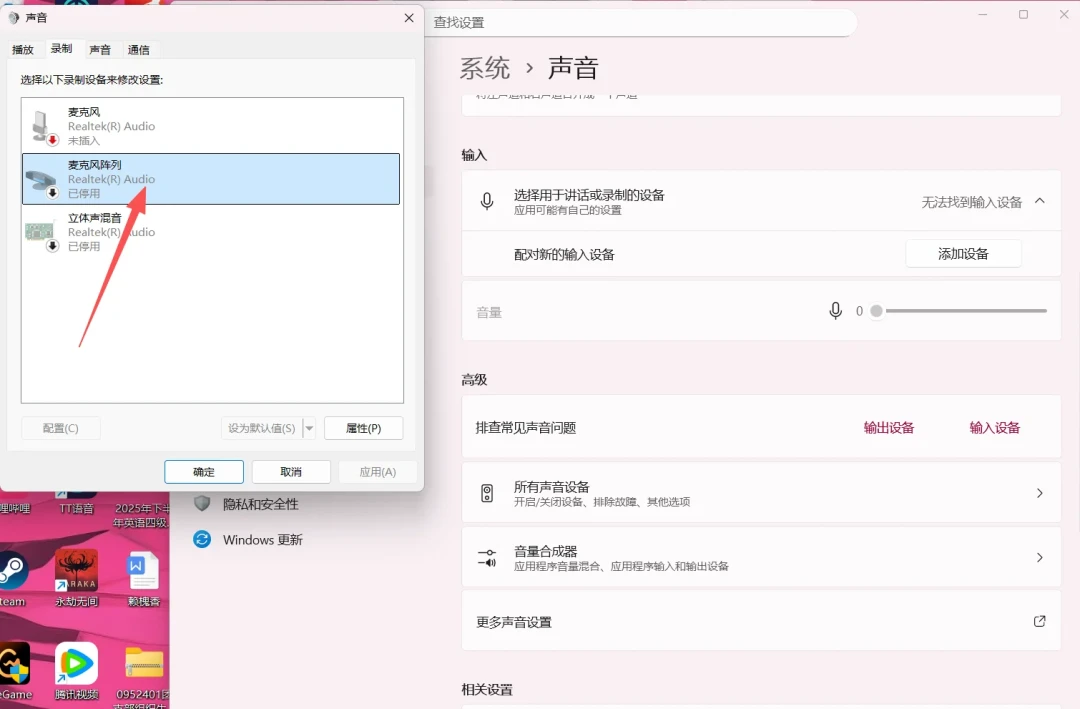Click the Windows 更新 sync icon
Screen dimensions: 1080x709
coord(202,540)
